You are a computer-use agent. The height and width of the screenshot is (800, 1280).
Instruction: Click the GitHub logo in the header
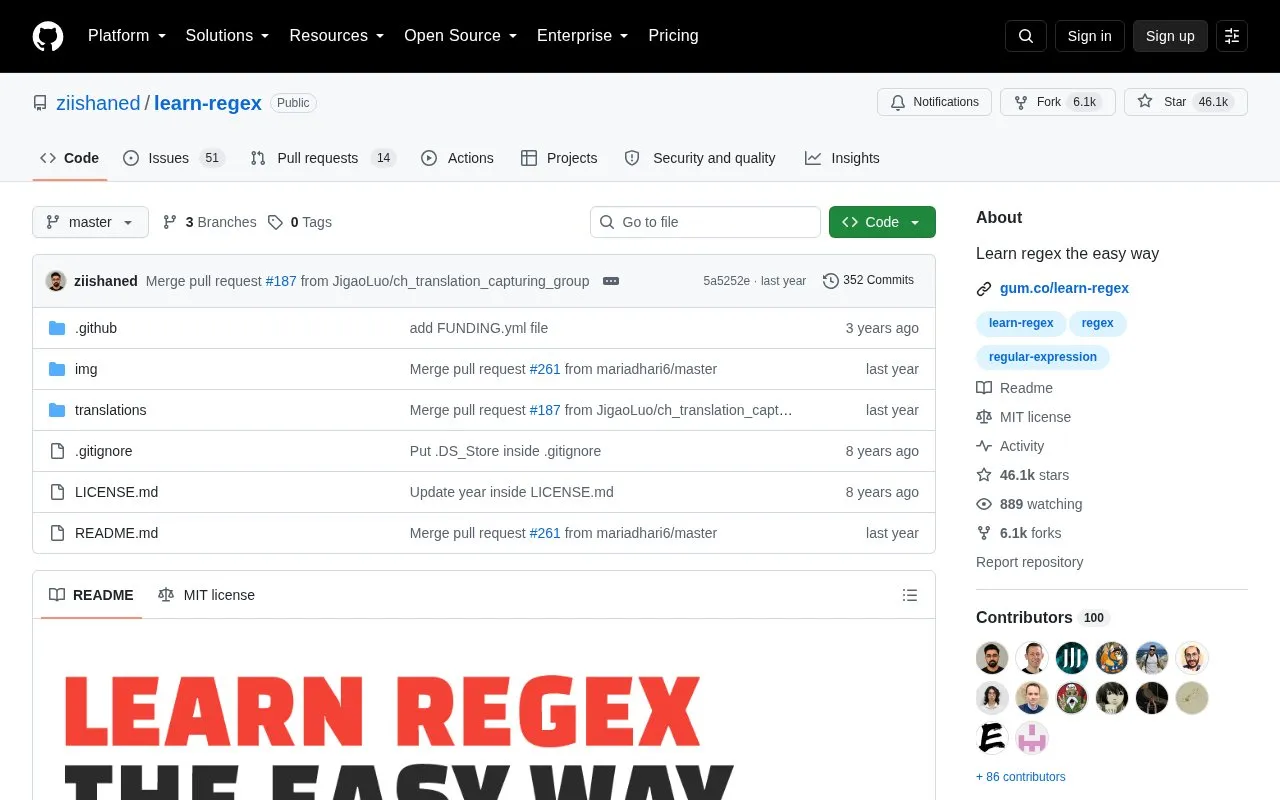[48, 36]
